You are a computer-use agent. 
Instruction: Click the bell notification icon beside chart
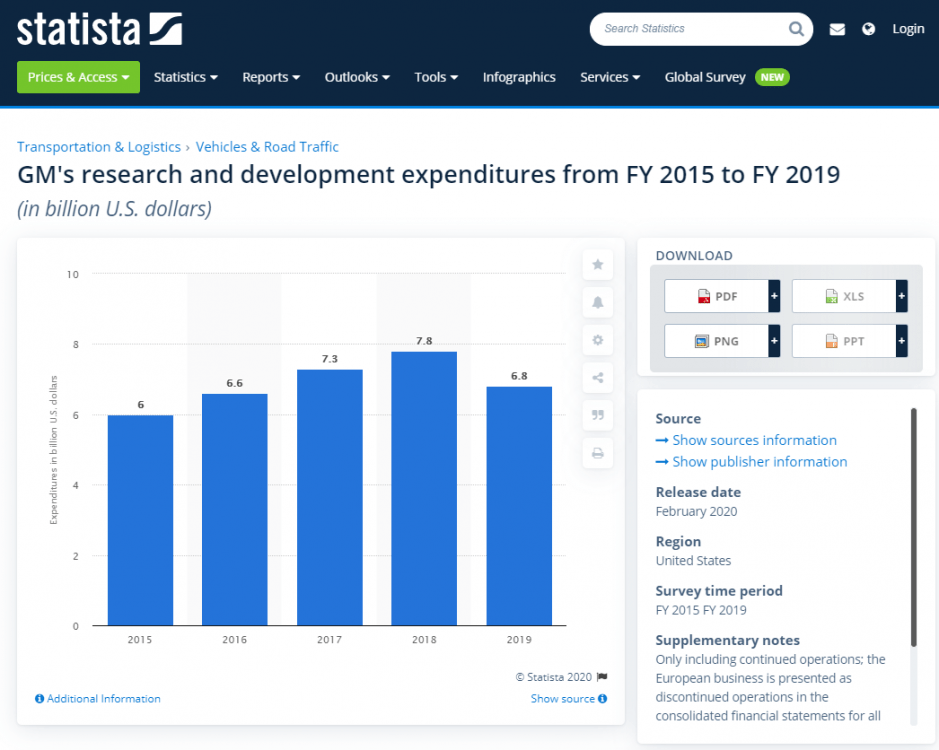597,302
